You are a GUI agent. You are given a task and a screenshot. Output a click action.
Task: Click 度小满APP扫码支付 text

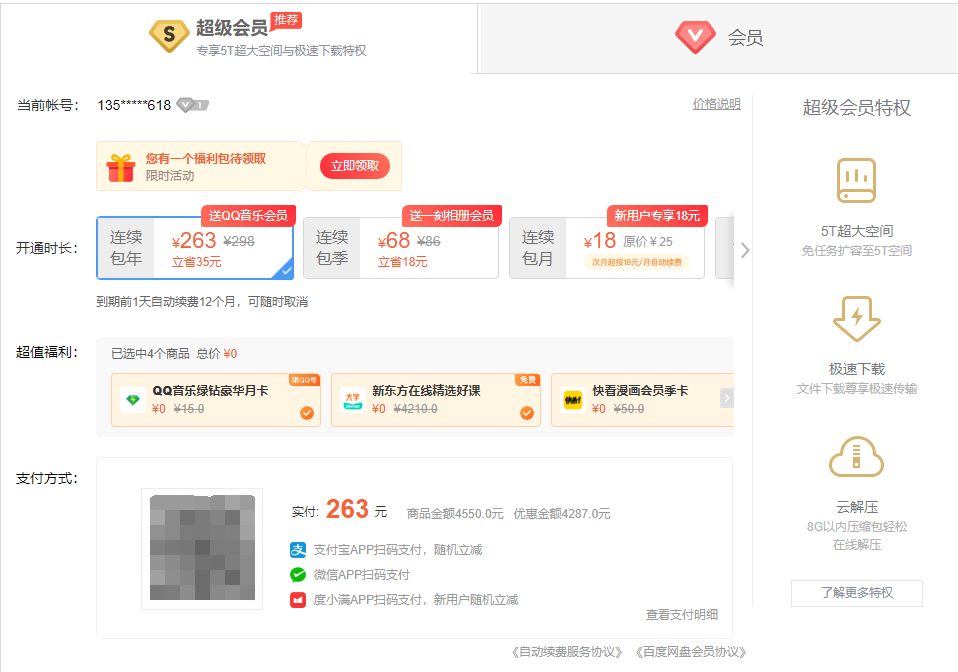pos(415,600)
